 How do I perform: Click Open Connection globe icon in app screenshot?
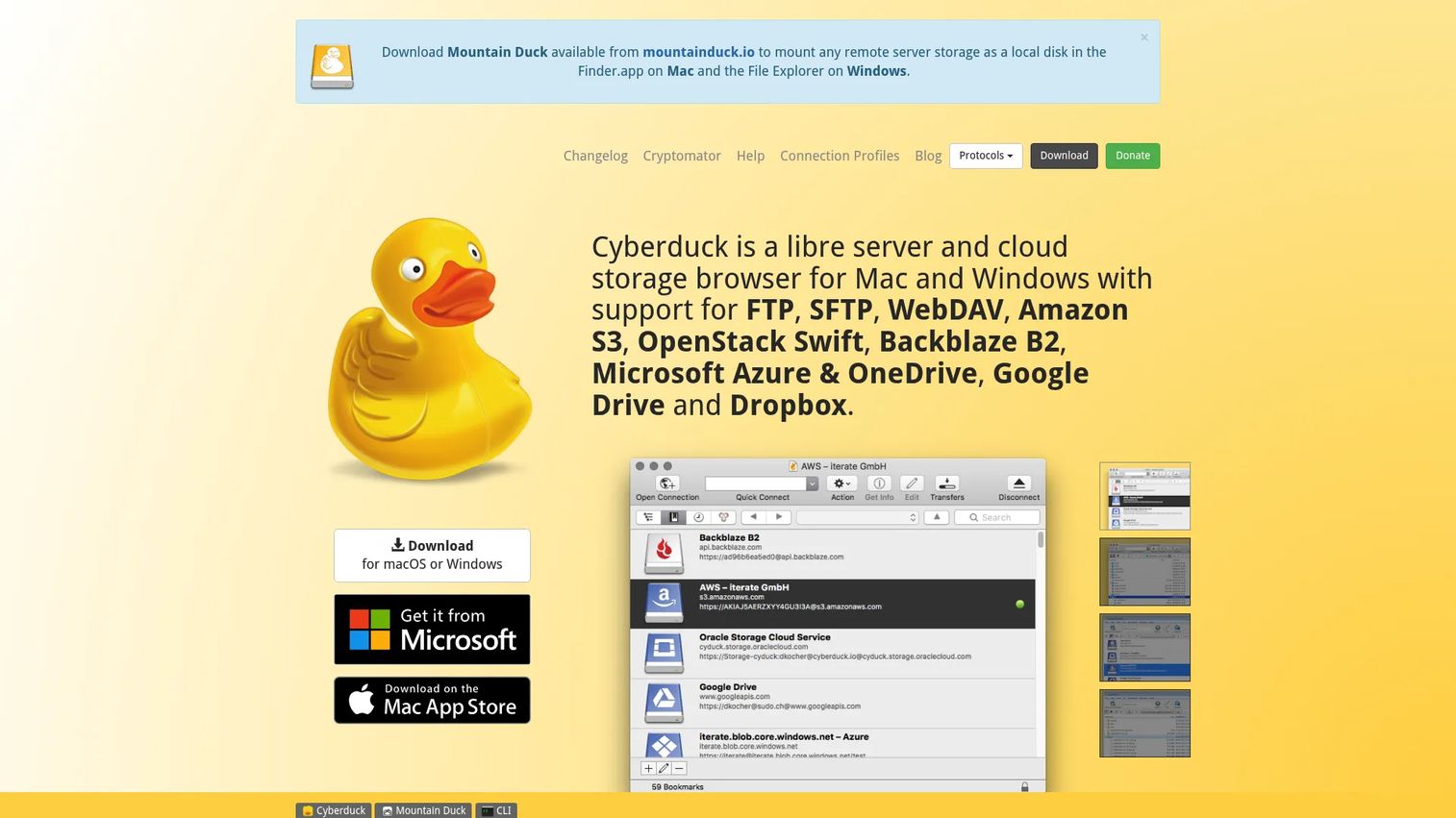coord(667,483)
